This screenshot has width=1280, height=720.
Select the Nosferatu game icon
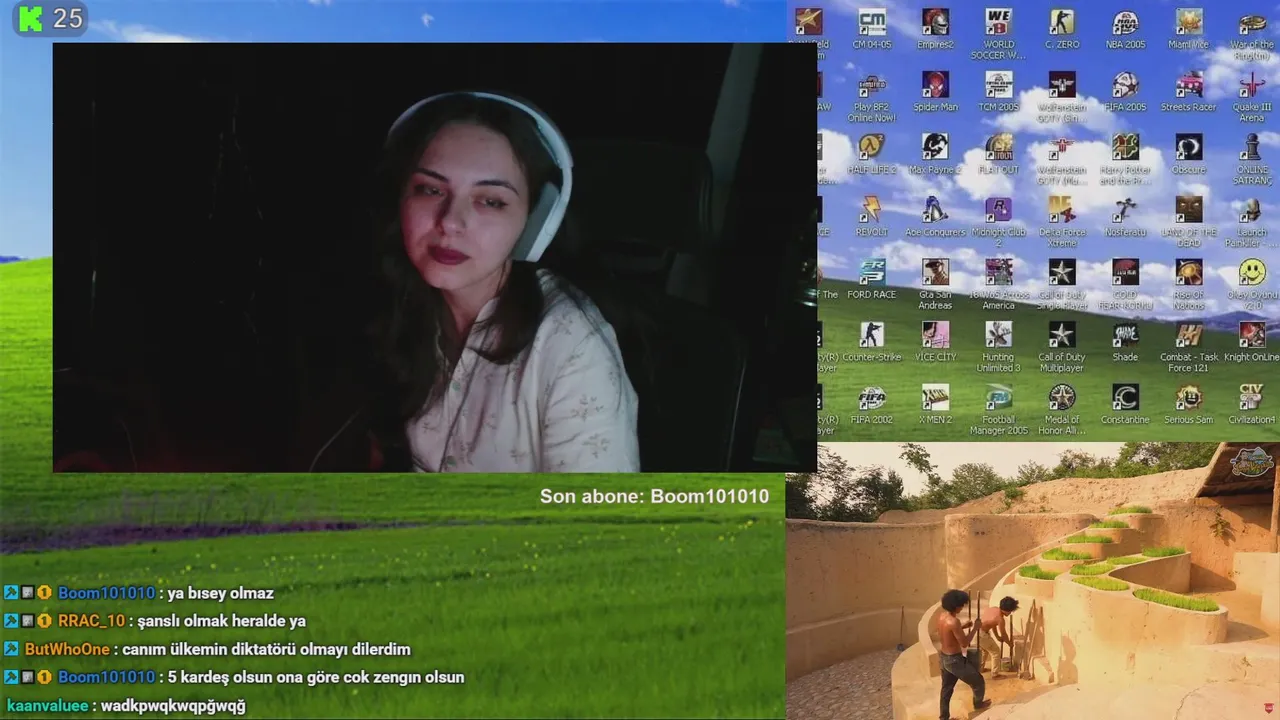(x=1125, y=217)
